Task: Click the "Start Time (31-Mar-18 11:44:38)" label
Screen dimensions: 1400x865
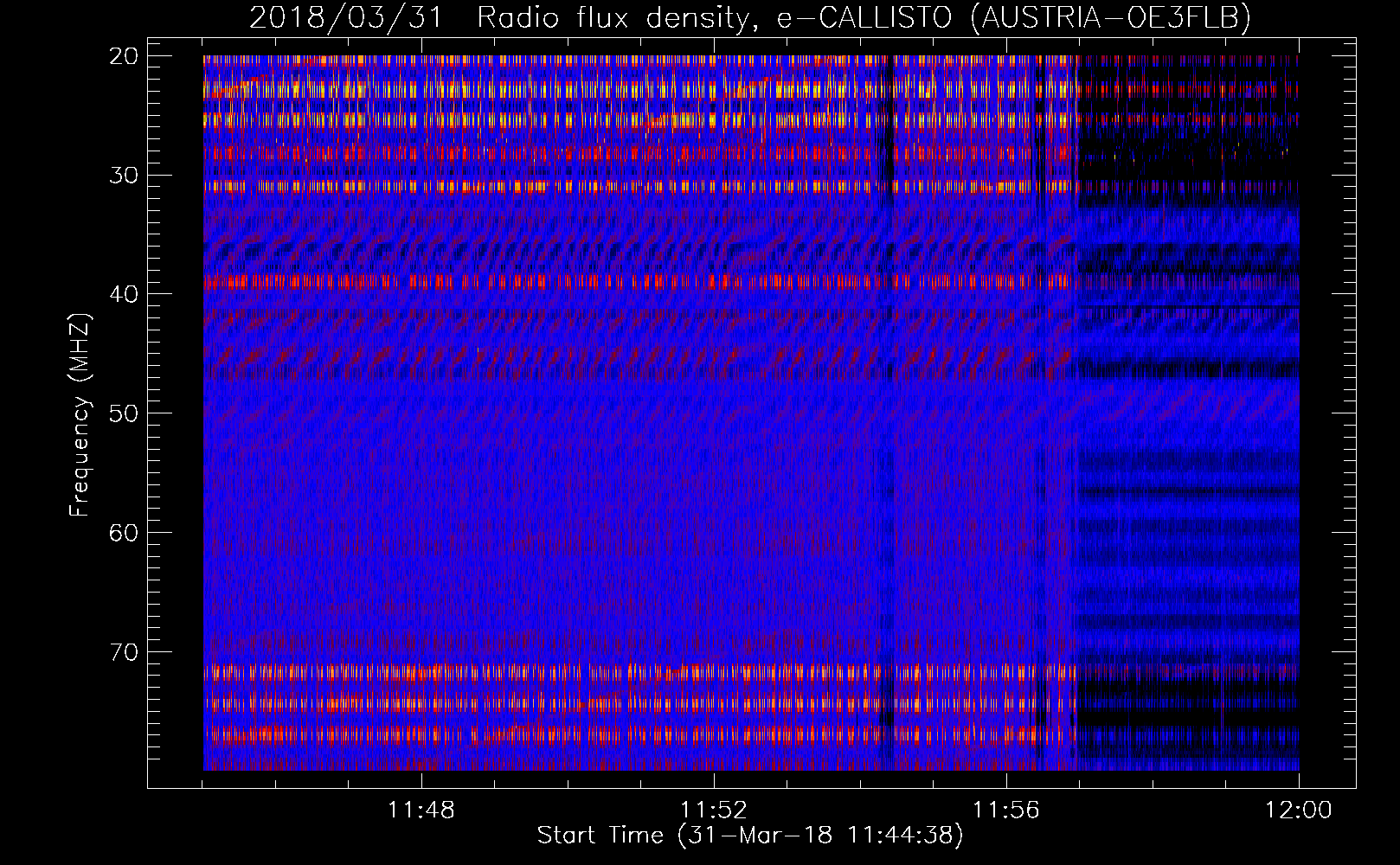Action: tap(750, 836)
